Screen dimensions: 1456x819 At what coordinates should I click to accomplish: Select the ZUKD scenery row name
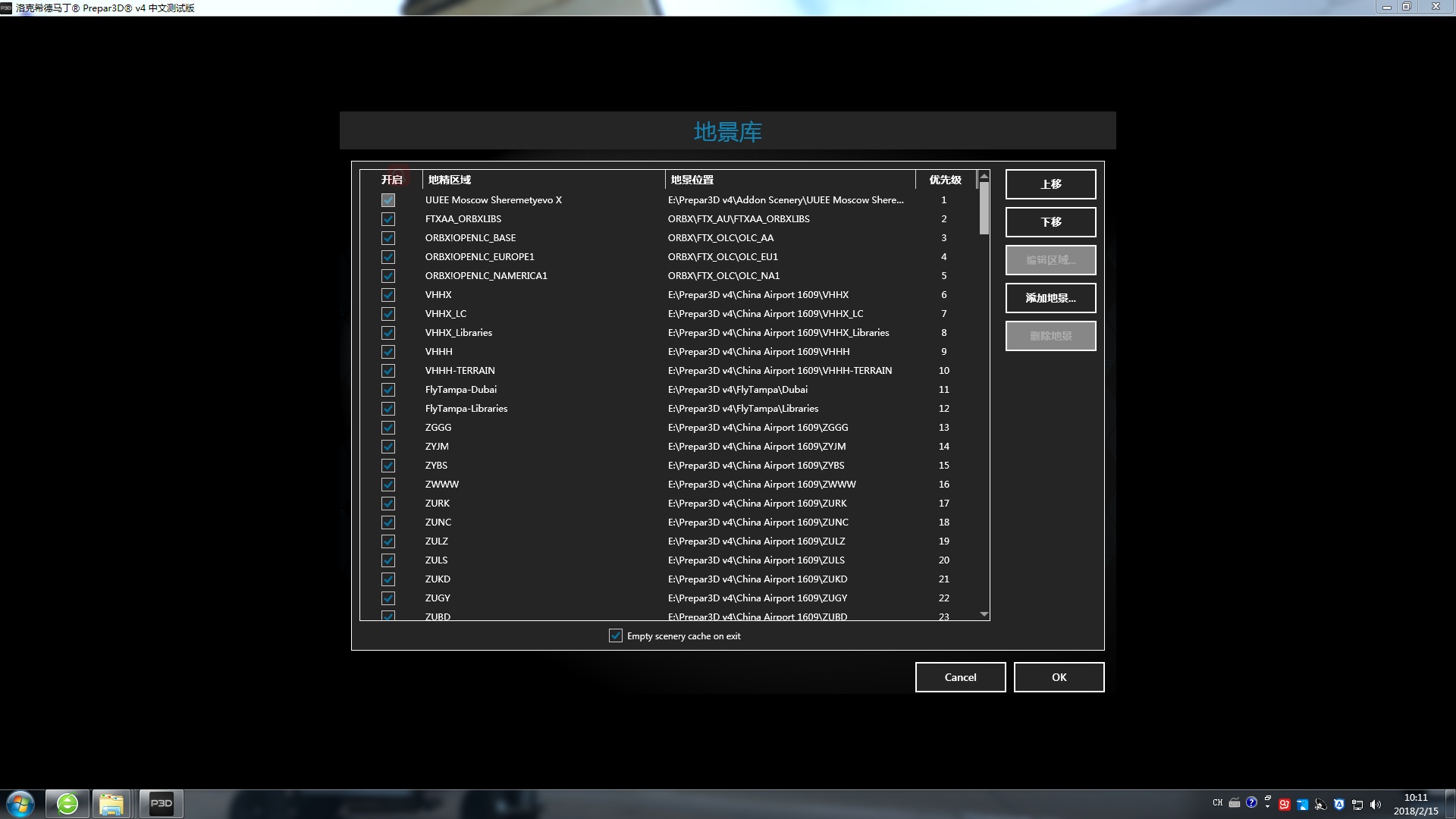[x=438, y=579]
